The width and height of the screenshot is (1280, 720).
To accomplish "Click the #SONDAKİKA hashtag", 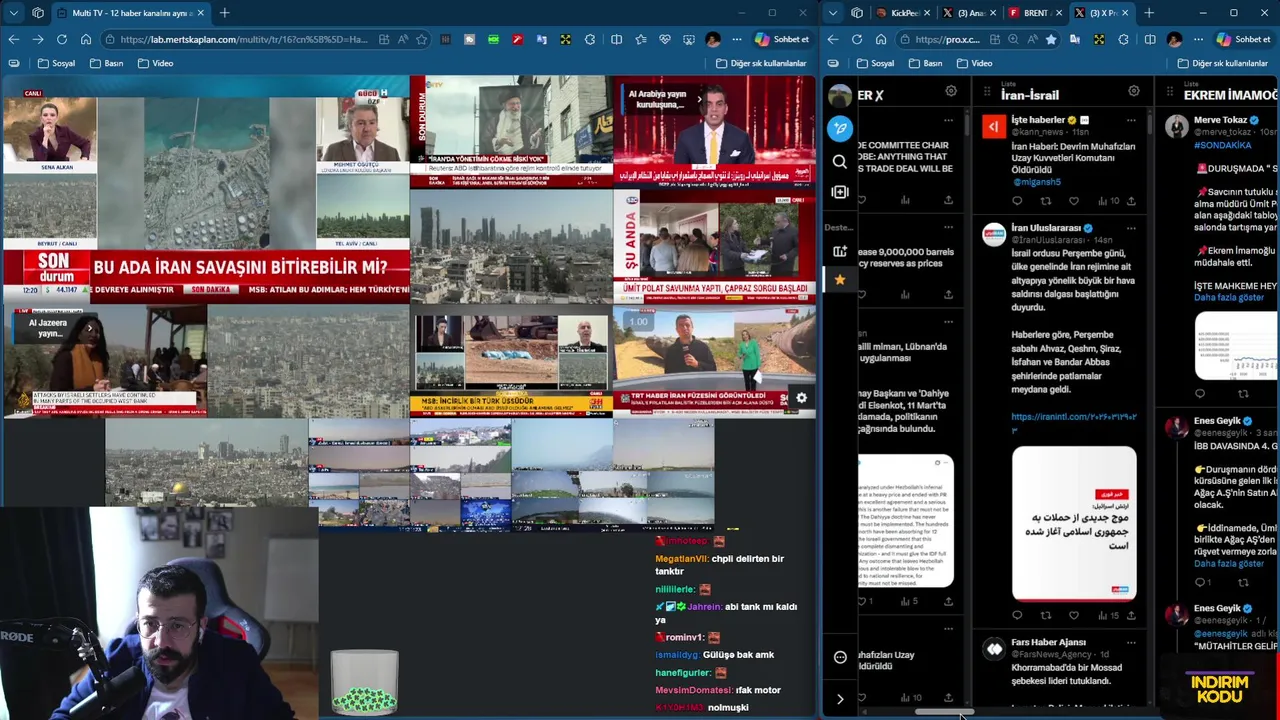I will (1222, 145).
